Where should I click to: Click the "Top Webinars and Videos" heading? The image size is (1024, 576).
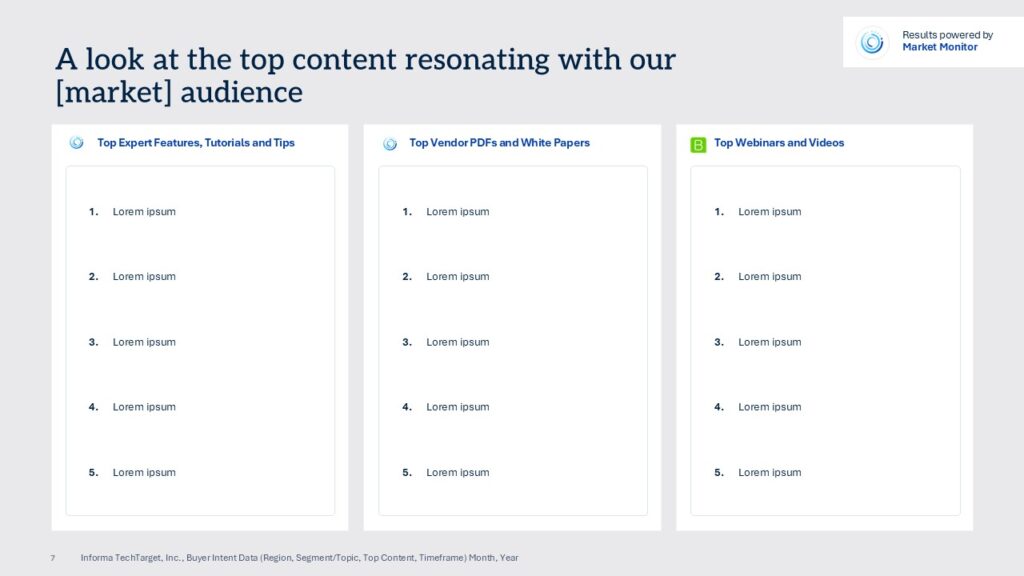click(778, 143)
